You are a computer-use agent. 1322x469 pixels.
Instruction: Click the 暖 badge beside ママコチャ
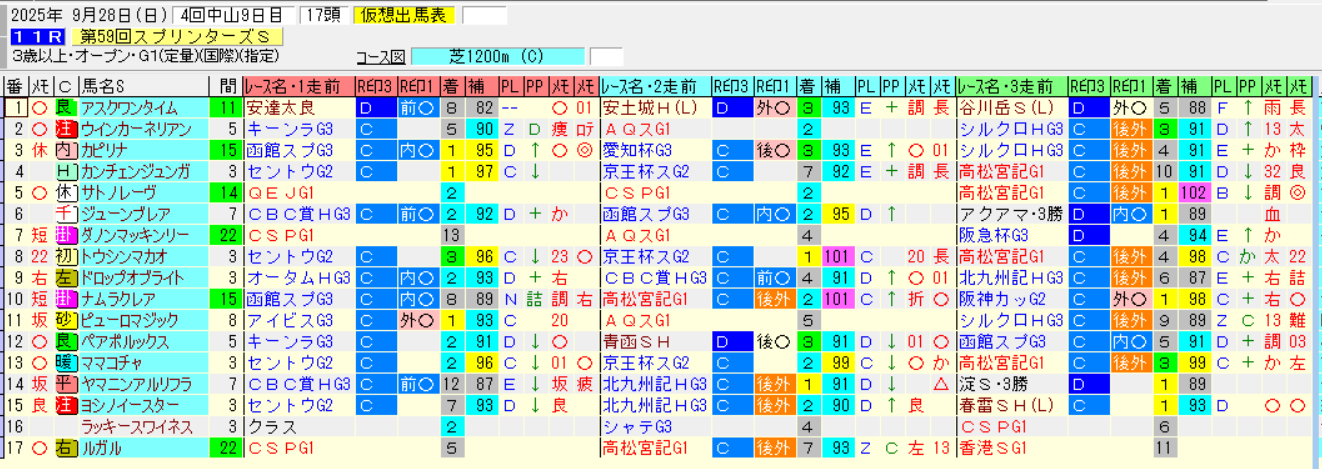[65, 362]
